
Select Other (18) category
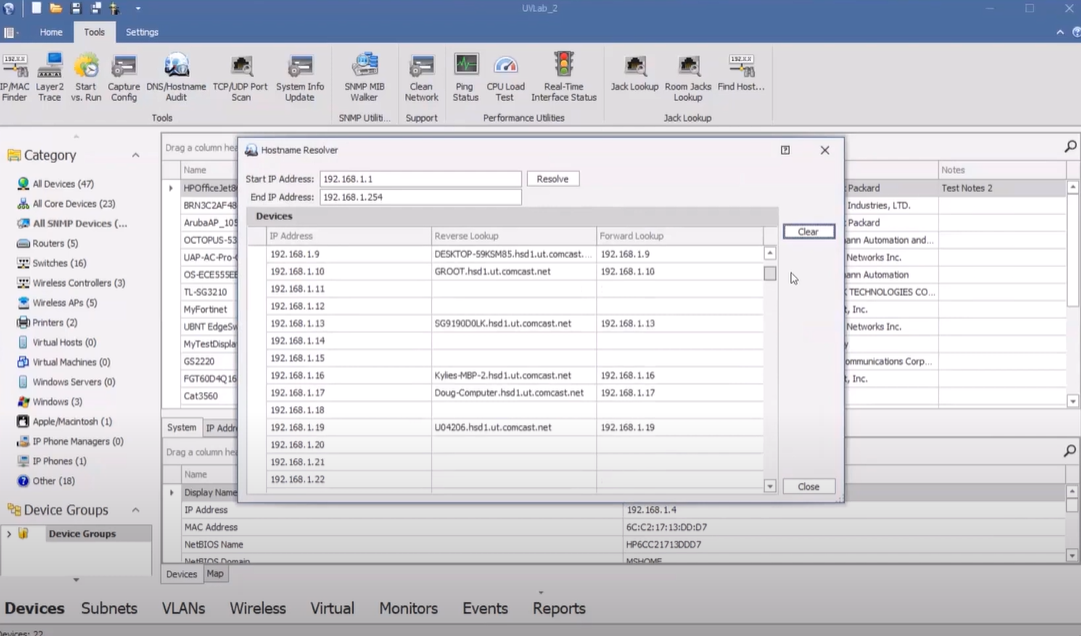(x=53, y=481)
